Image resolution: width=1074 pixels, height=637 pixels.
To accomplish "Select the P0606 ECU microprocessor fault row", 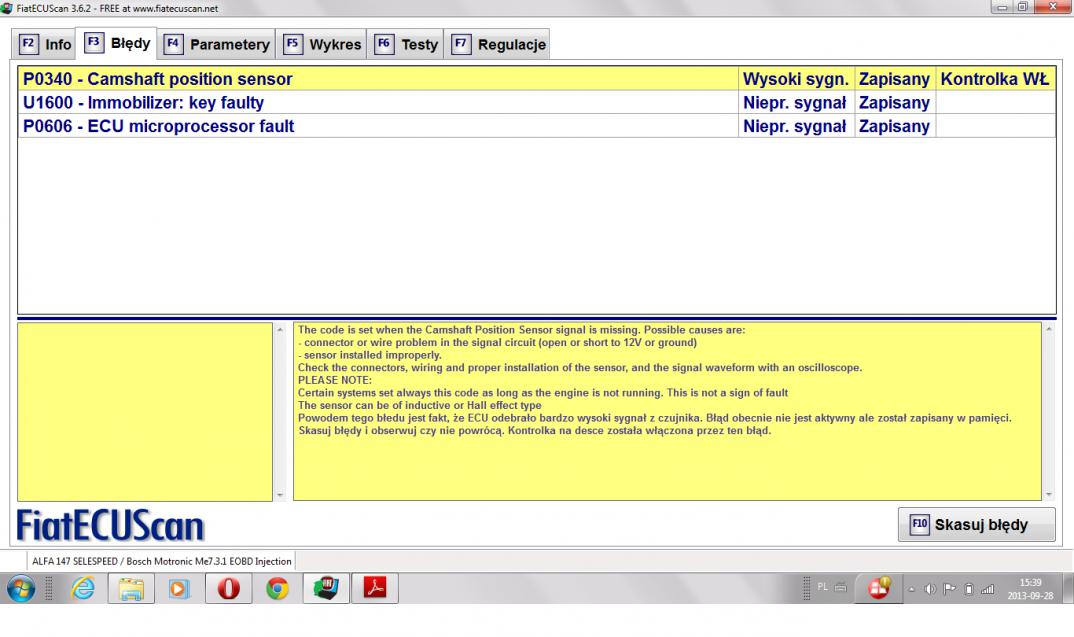I will [536, 126].
